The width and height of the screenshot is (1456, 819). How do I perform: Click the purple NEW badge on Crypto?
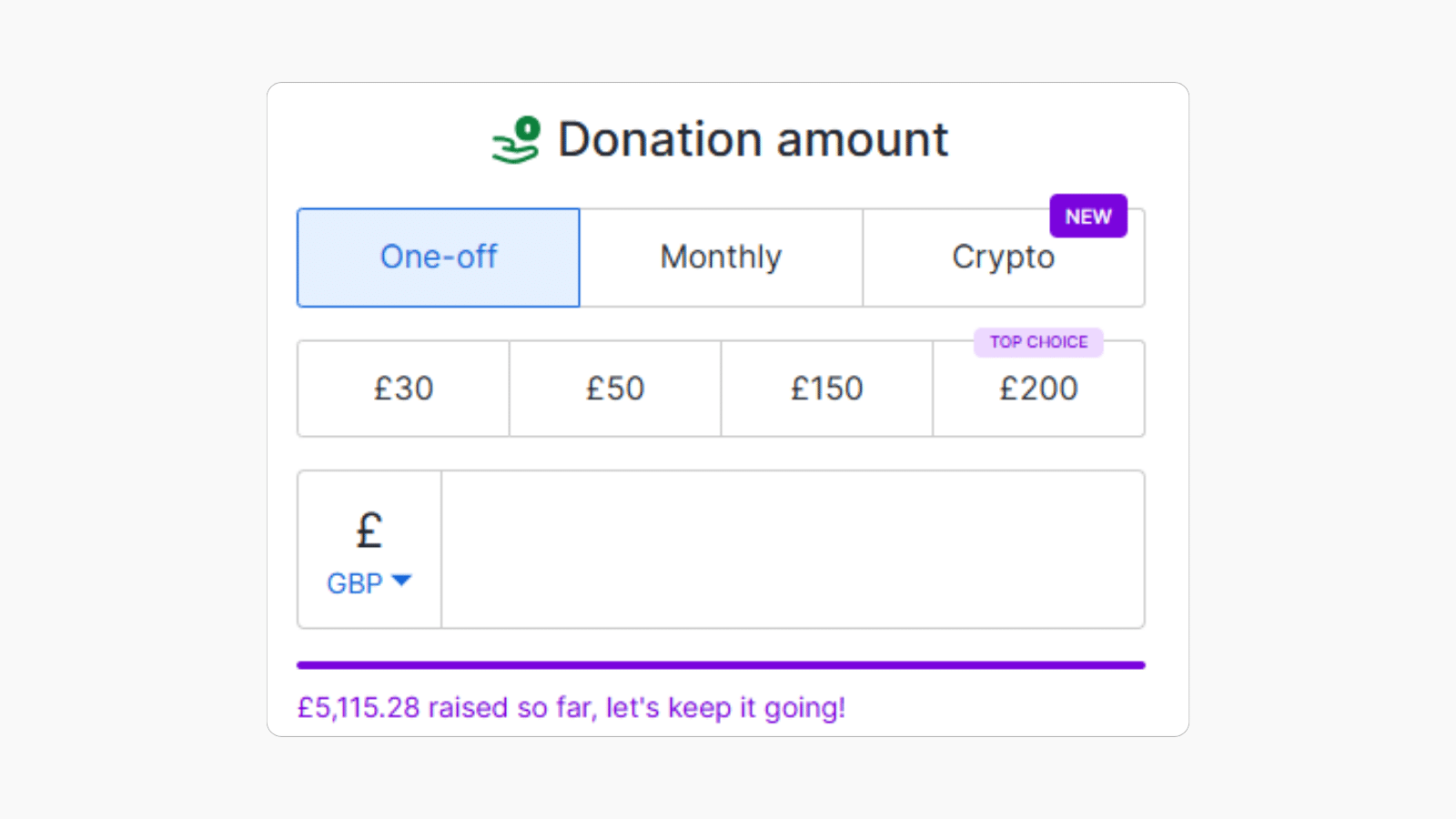(1088, 217)
